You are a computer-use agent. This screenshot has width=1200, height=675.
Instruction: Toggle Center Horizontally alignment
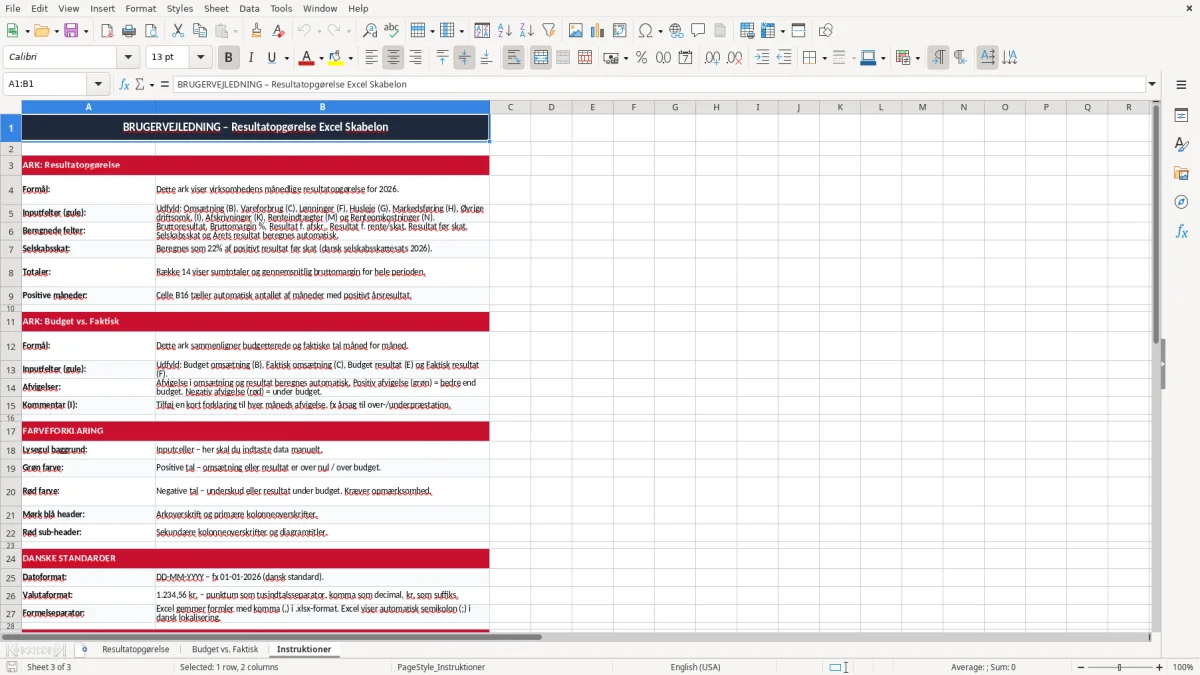pyautogui.click(x=394, y=58)
